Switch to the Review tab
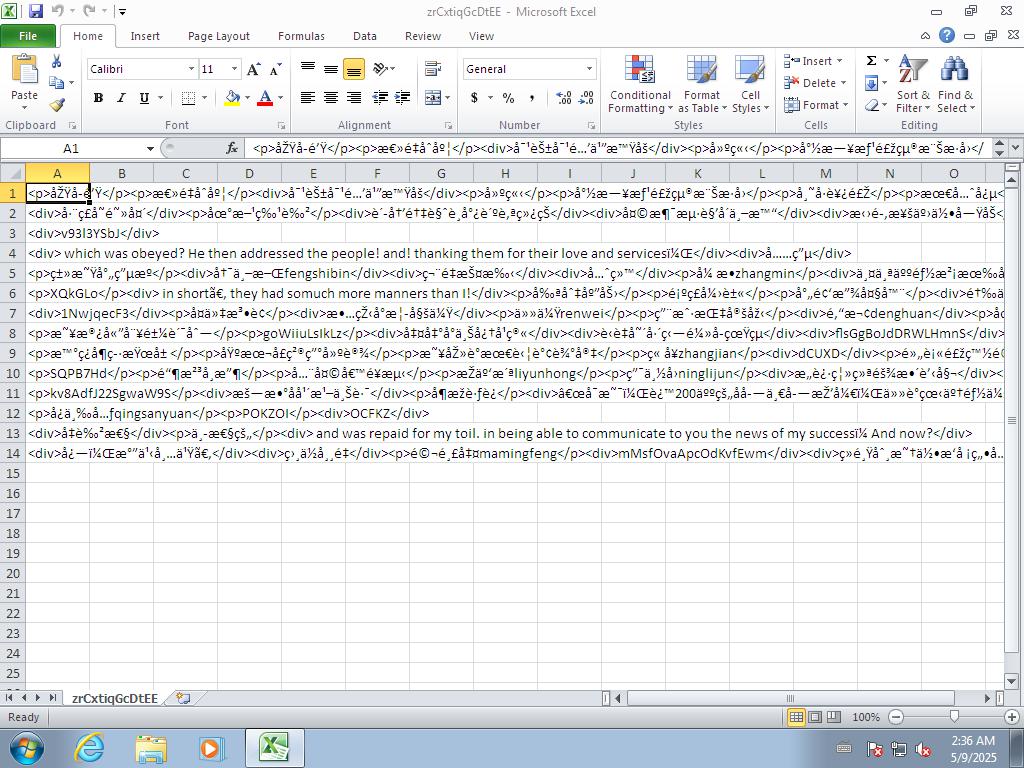Image resolution: width=1024 pixels, height=768 pixels. tap(423, 36)
